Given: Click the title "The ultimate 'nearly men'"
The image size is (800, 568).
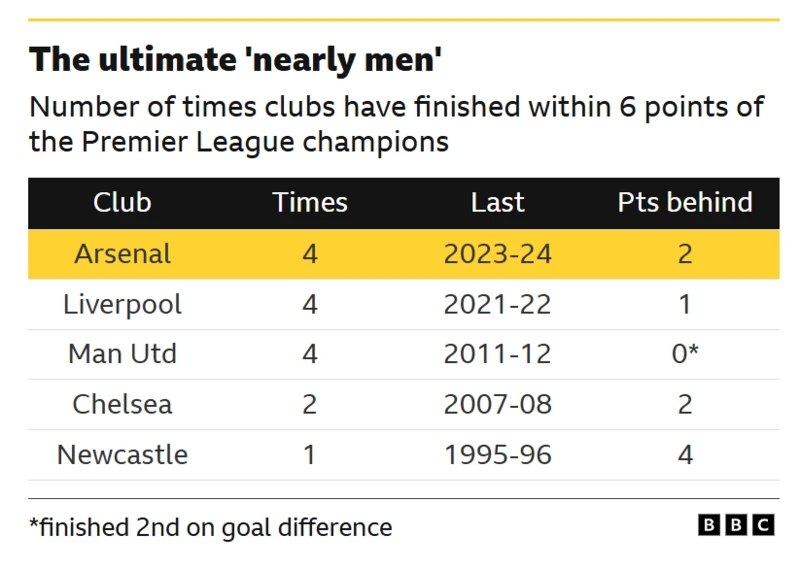Looking at the screenshot, I should (237, 61).
